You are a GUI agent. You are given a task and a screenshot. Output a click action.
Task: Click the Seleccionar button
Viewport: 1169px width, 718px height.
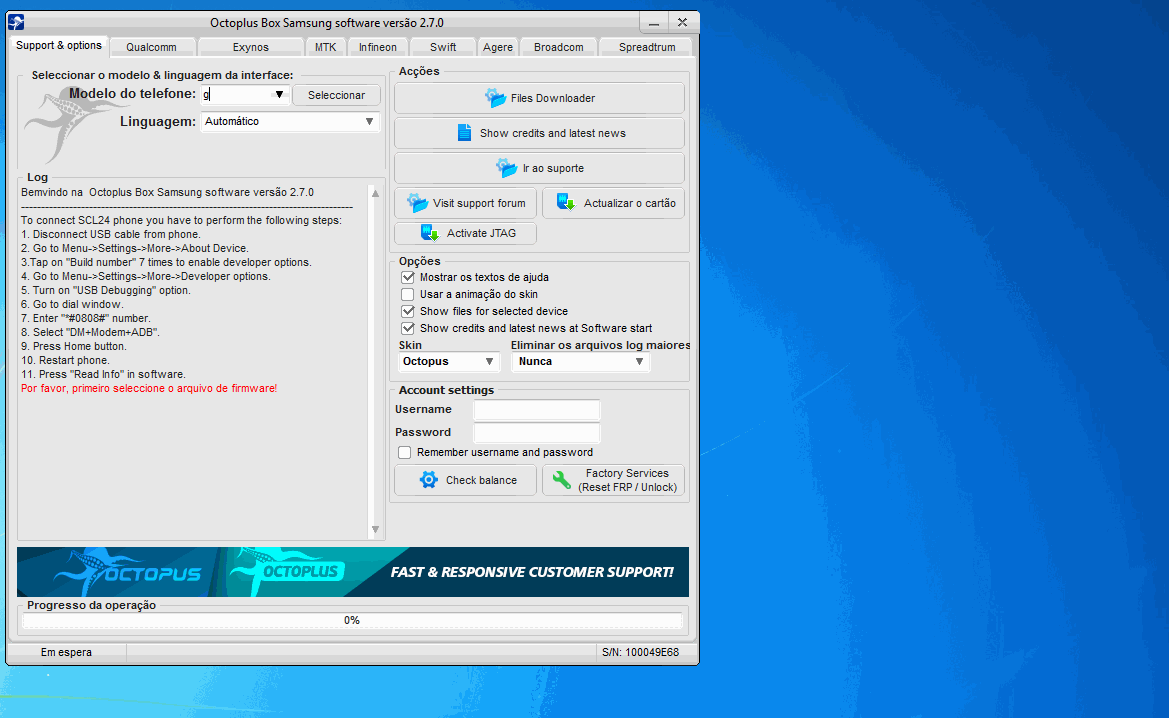click(x=336, y=95)
